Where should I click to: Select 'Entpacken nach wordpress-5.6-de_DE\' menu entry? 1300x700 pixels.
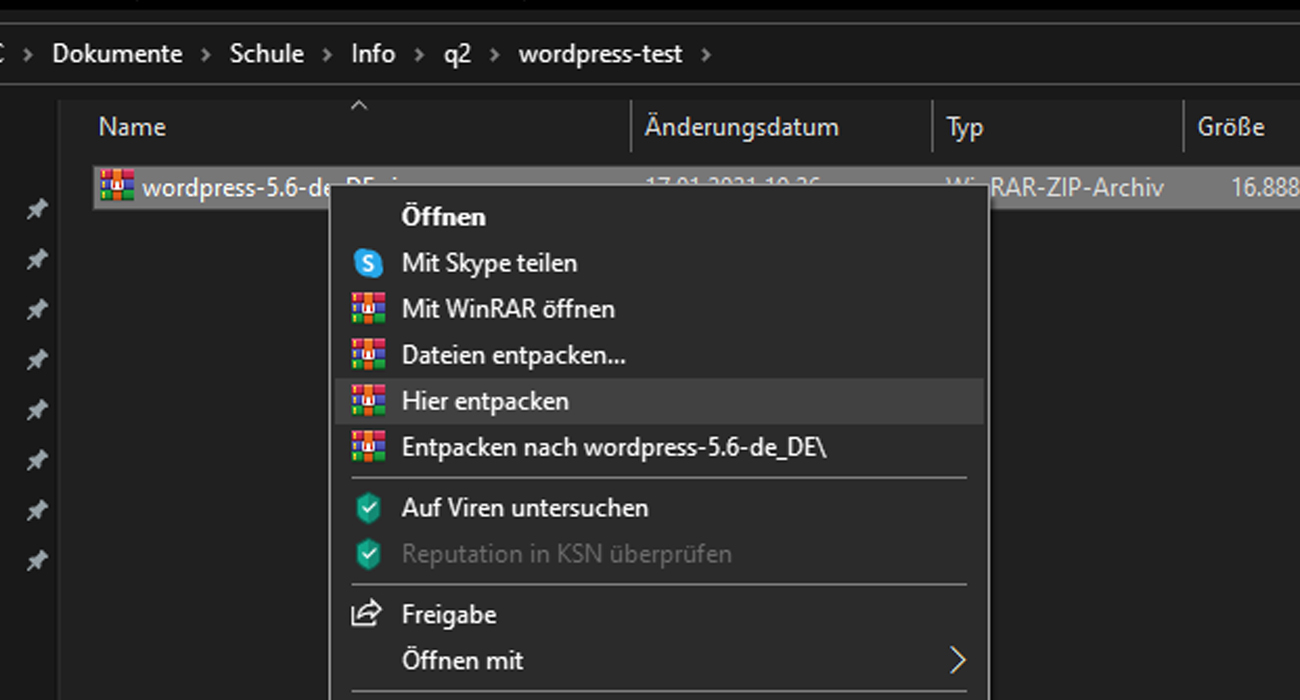[x=614, y=447]
